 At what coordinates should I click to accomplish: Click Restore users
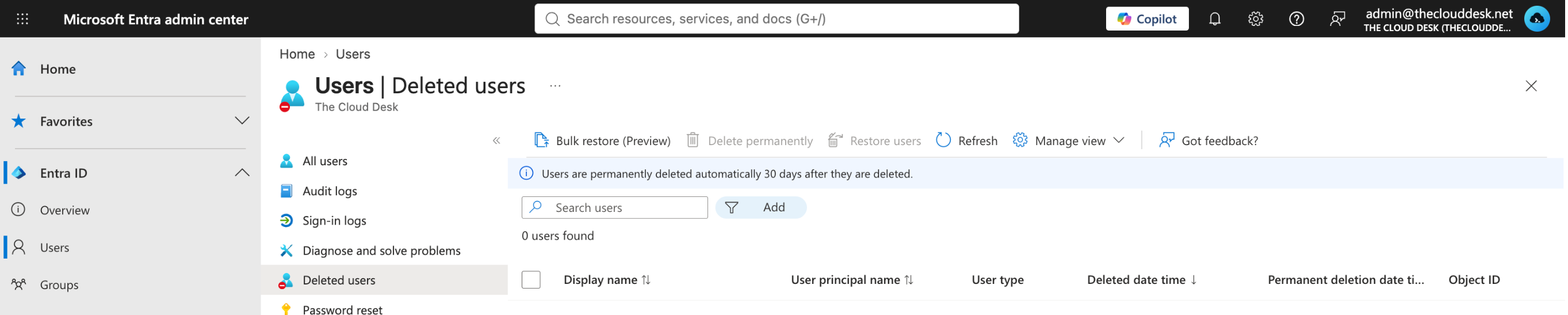coord(874,141)
